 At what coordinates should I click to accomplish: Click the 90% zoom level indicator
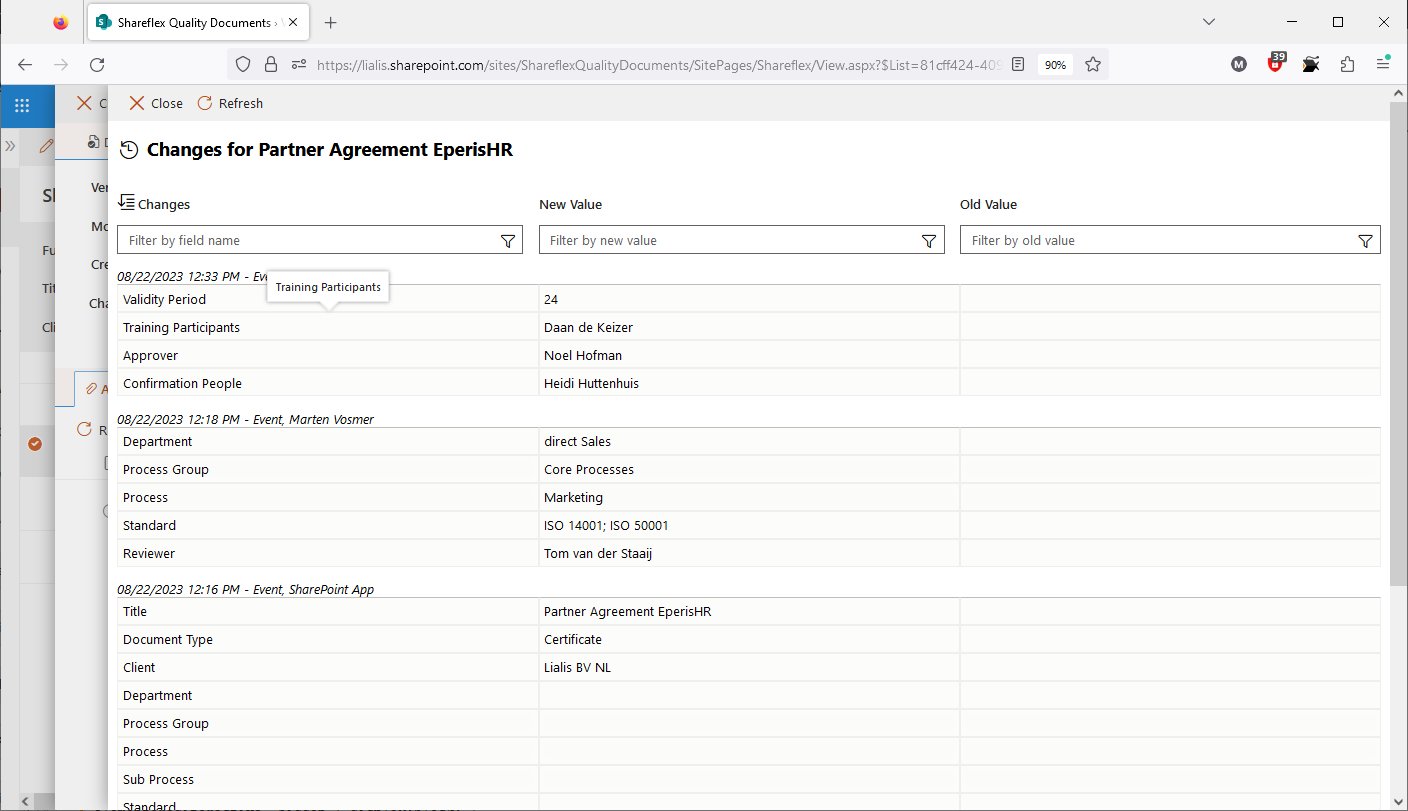pos(1055,64)
